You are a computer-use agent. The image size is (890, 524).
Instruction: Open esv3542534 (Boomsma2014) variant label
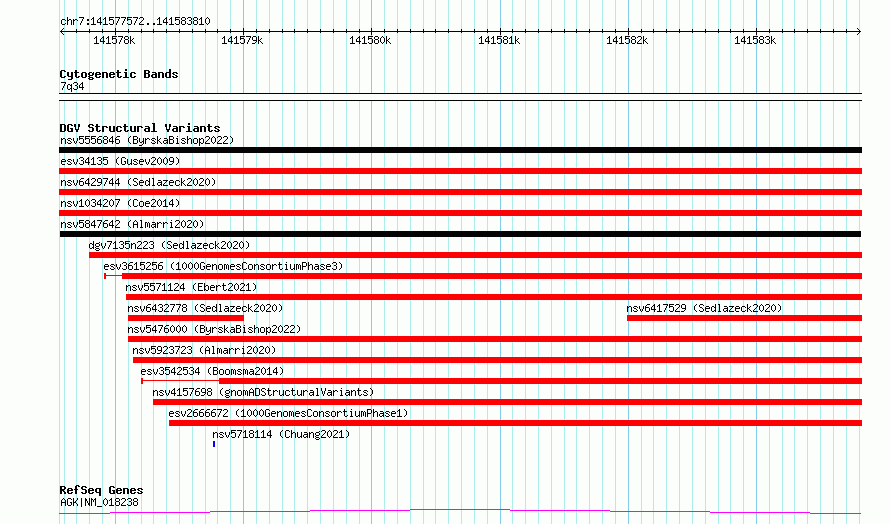click(x=212, y=371)
